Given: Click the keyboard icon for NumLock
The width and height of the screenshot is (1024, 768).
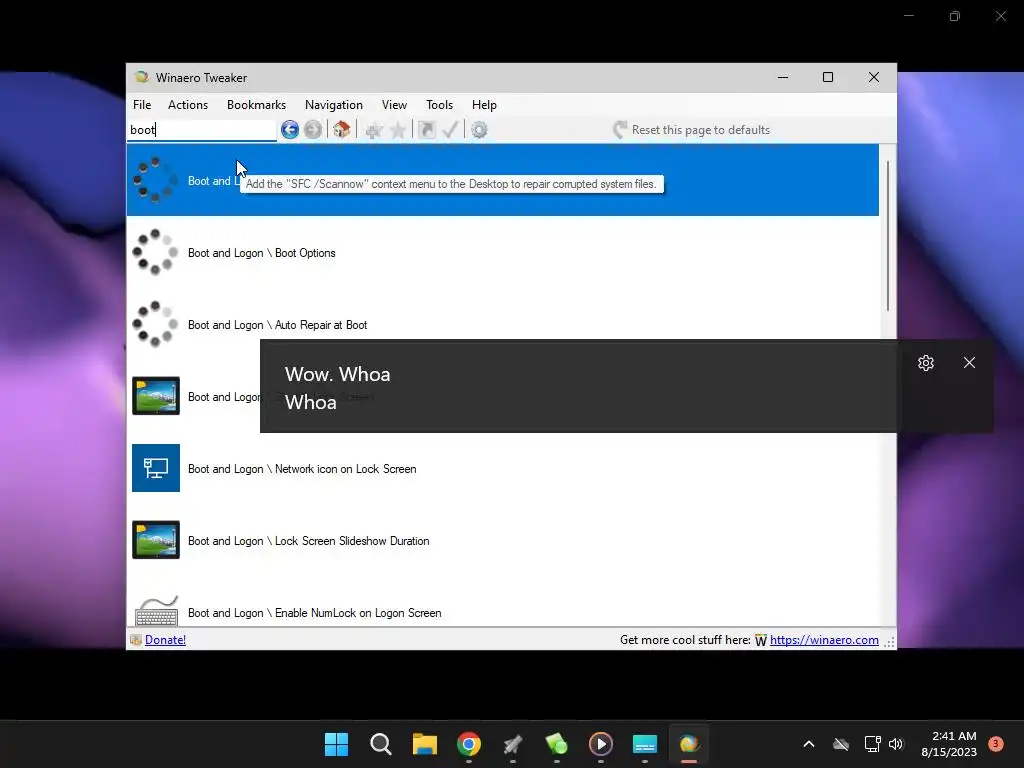Looking at the screenshot, I should (156, 611).
